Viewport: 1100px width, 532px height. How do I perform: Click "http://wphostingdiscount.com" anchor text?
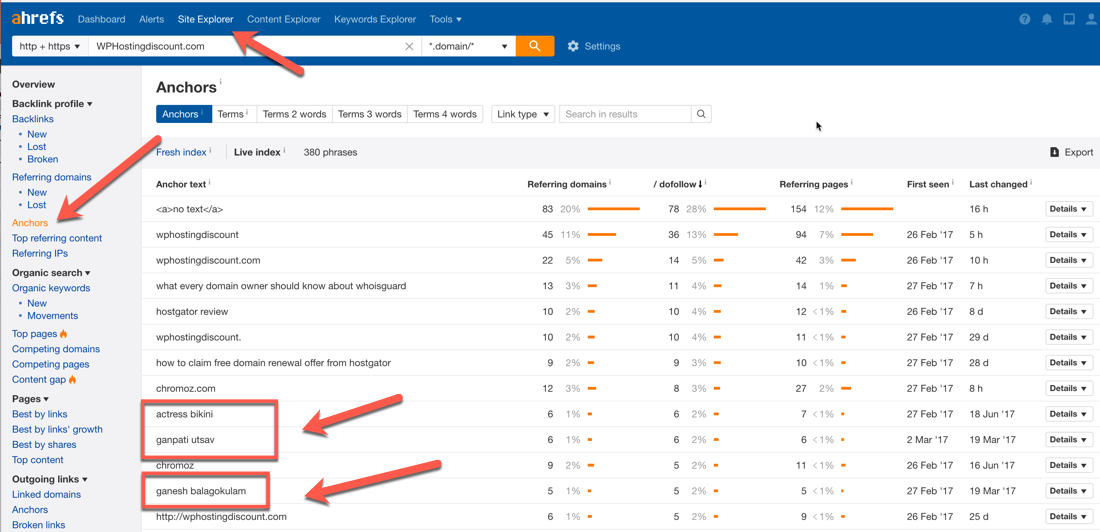click(222, 517)
